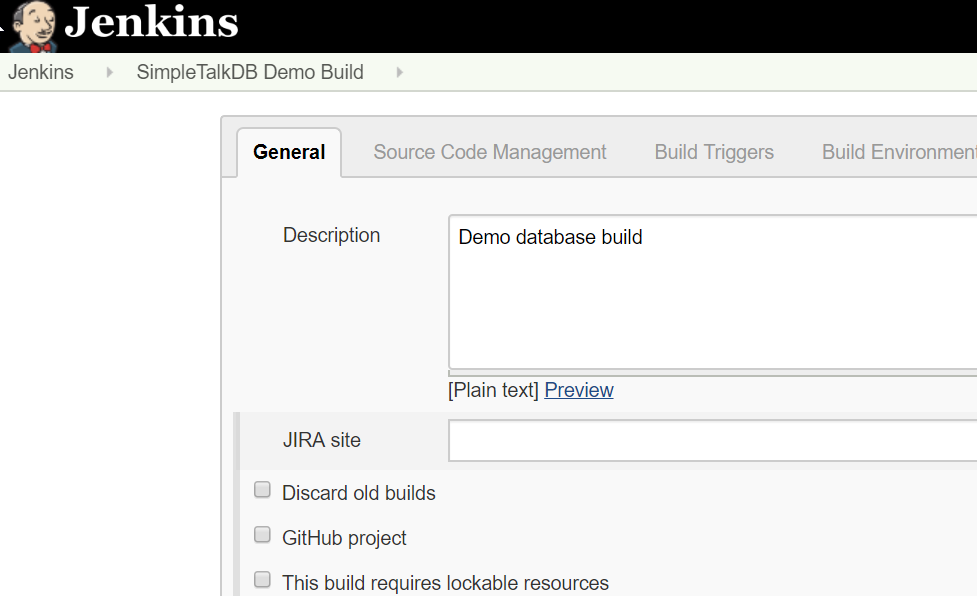This screenshot has width=977, height=596.
Task: Click the [Plain text] formatting link
Action: click(x=492, y=389)
